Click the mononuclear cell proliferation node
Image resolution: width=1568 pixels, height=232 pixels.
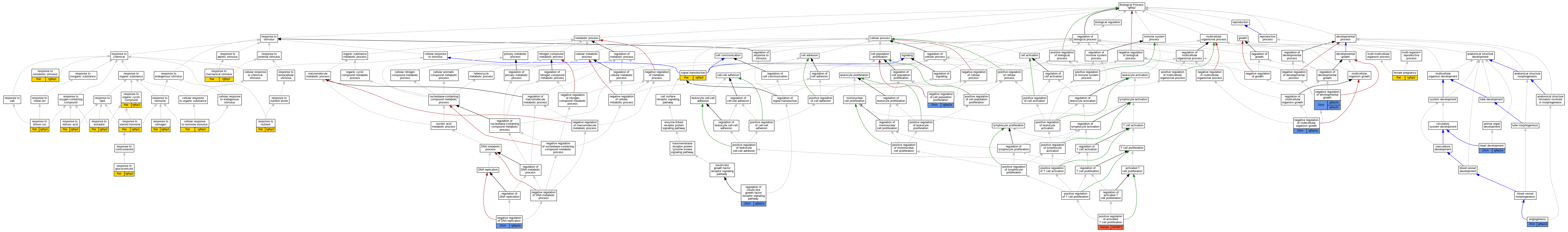coord(855,99)
